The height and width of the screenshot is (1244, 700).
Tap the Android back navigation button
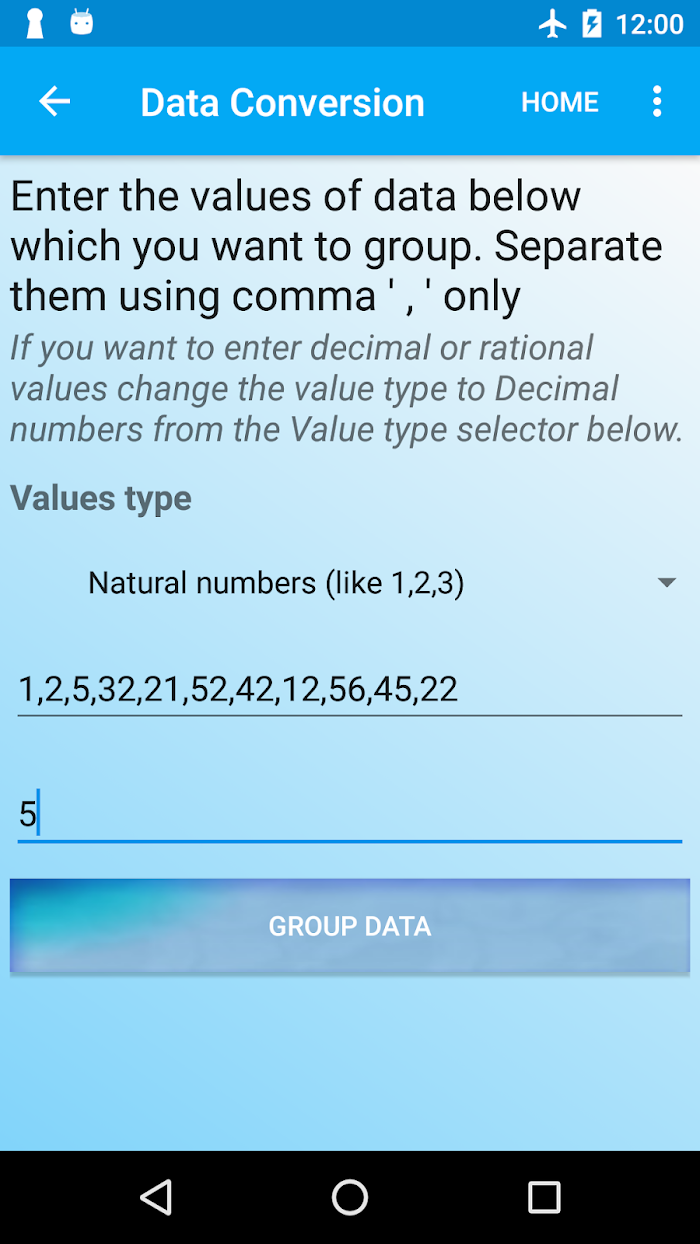[155, 1197]
